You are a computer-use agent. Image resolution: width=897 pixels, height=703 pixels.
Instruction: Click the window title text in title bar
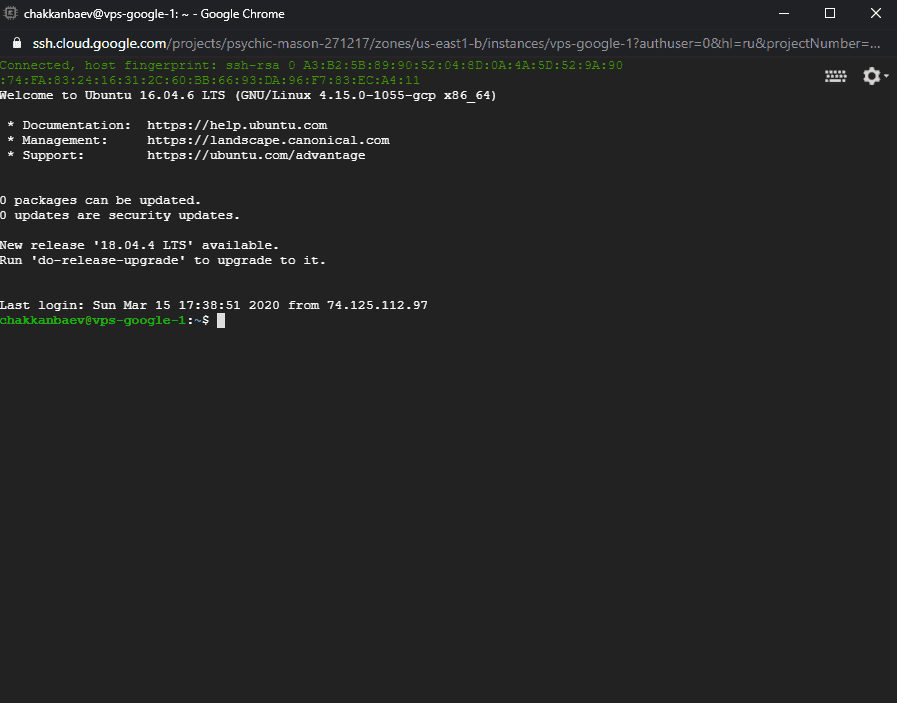[x=153, y=14]
